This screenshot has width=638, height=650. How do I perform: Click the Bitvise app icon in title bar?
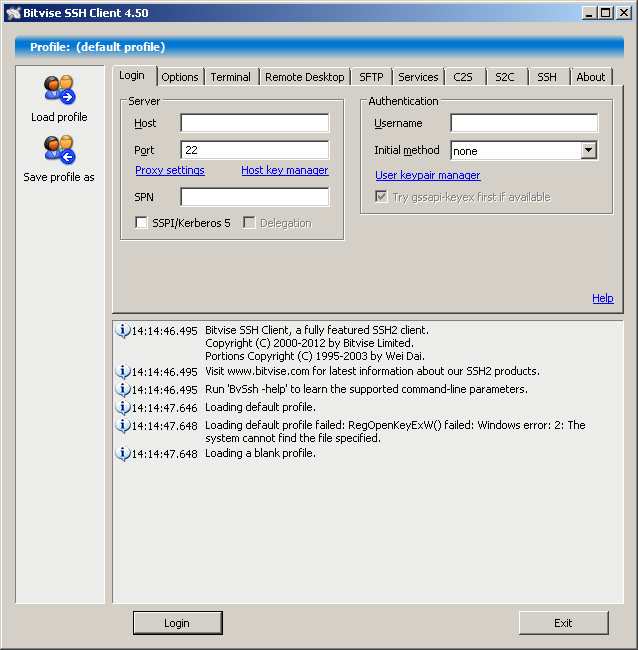[x=14, y=13]
